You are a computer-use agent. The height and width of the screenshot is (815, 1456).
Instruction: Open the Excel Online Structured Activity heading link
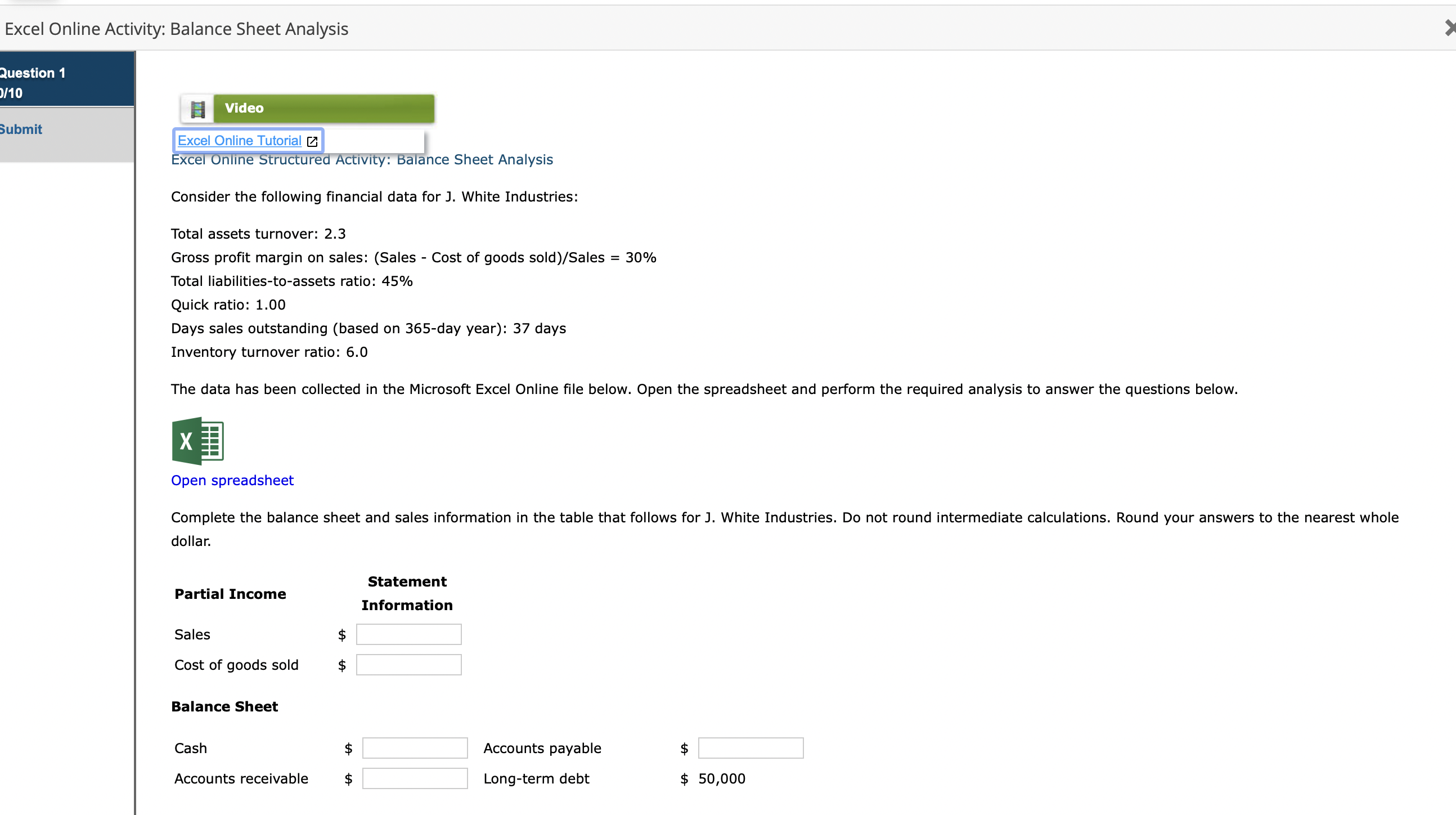[x=362, y=159]
